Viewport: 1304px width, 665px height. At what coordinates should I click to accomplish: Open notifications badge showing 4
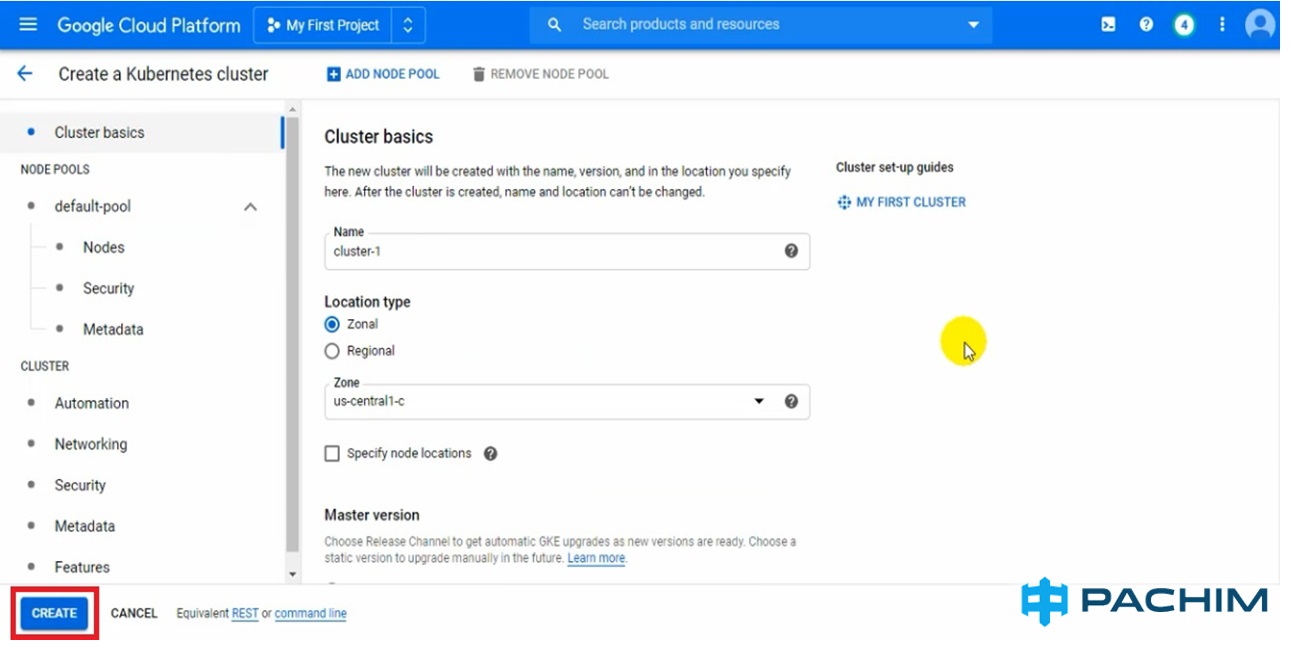[1184, 25]
